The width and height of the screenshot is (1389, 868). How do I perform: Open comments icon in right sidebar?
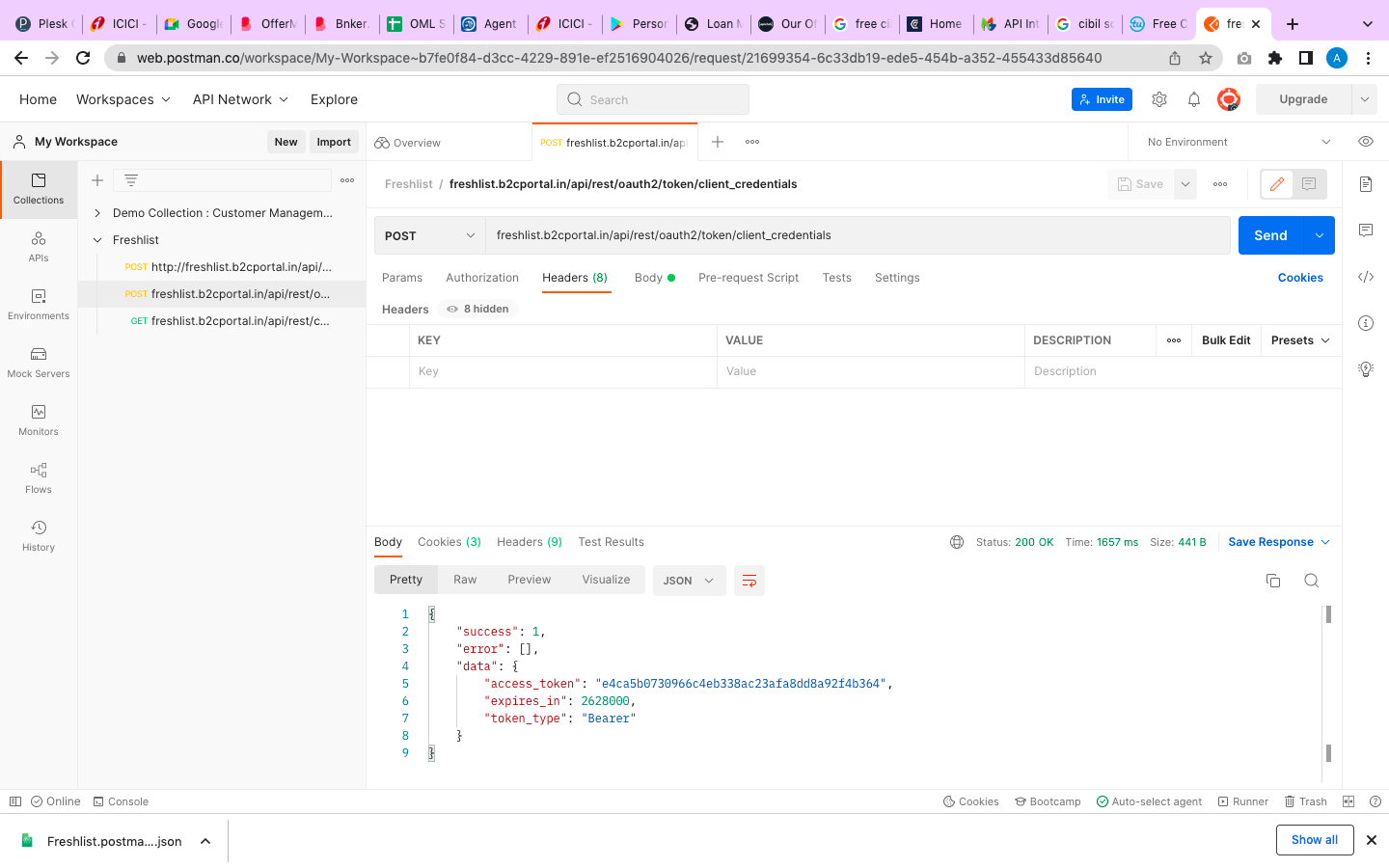pos(1366,231)
